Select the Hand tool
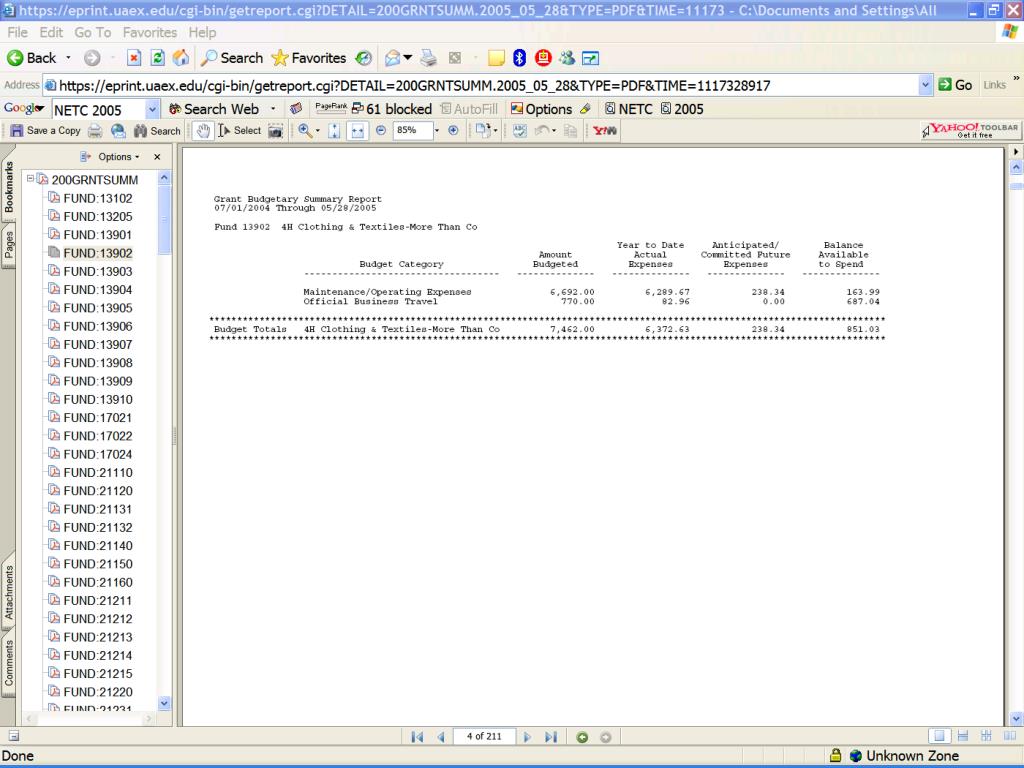Screen dimensions: 1024x768 203,131
